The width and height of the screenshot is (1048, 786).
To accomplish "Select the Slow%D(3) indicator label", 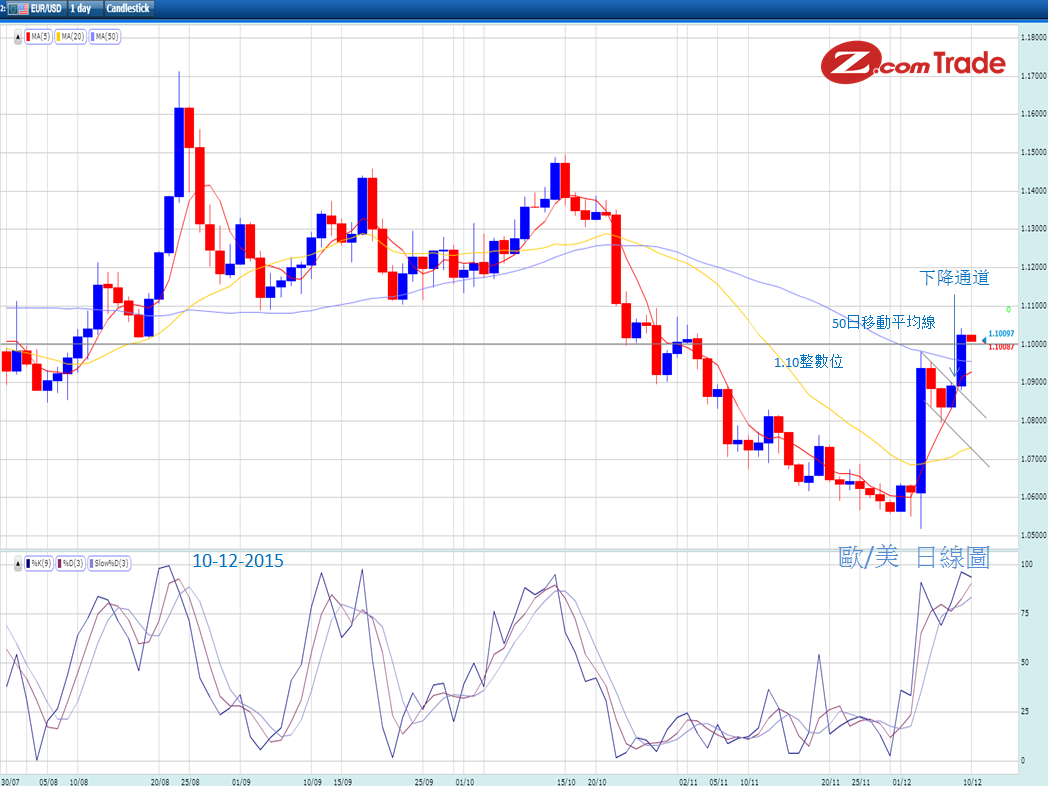I will click(x=109, y=563).
